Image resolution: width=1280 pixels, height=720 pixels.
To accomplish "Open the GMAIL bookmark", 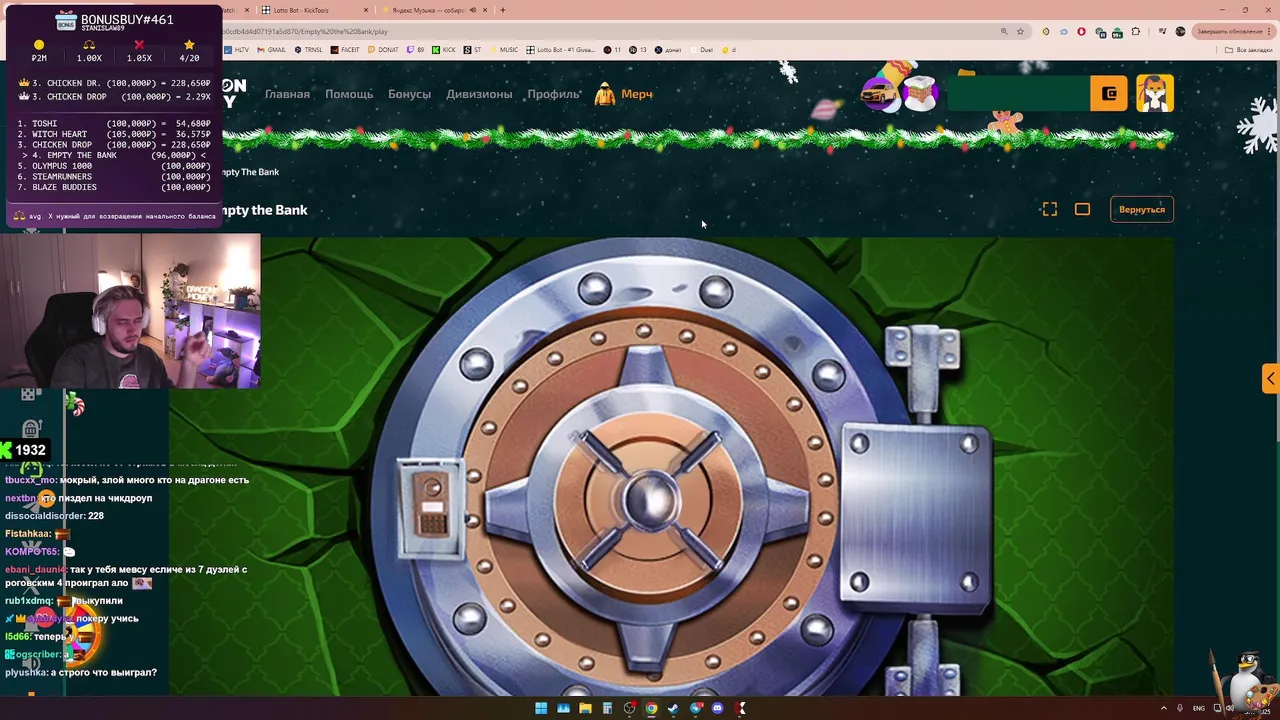I will pos(271,50).
